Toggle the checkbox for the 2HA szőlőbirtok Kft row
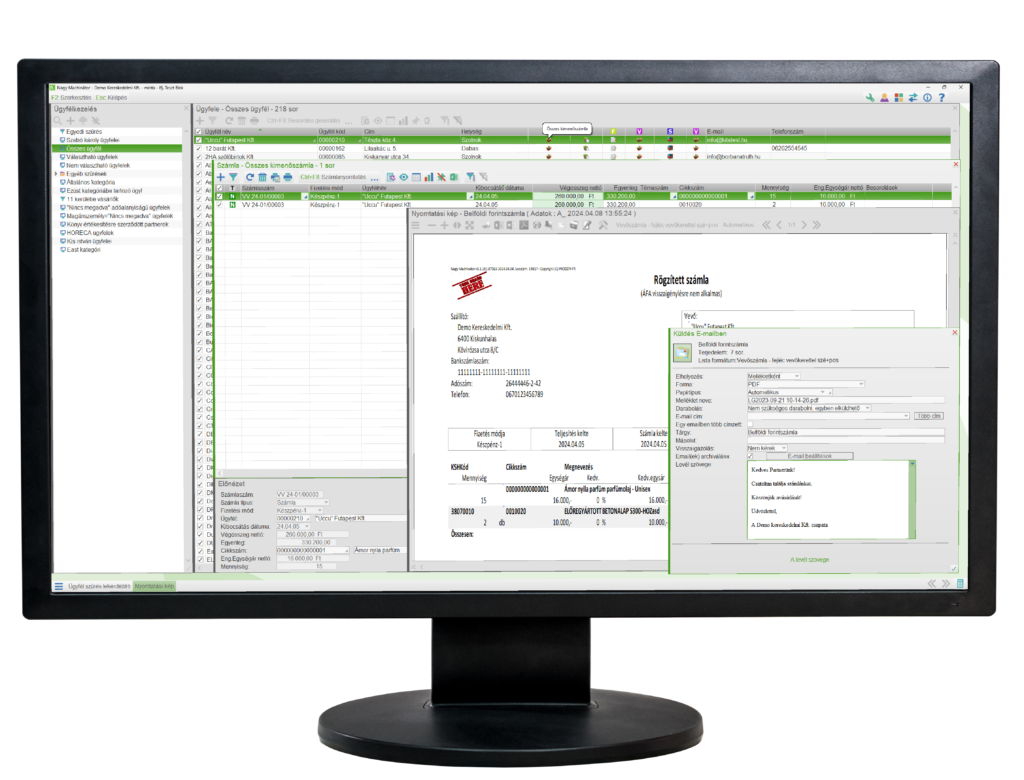The width and height of the screenshot is (1024, 780). 199,157
